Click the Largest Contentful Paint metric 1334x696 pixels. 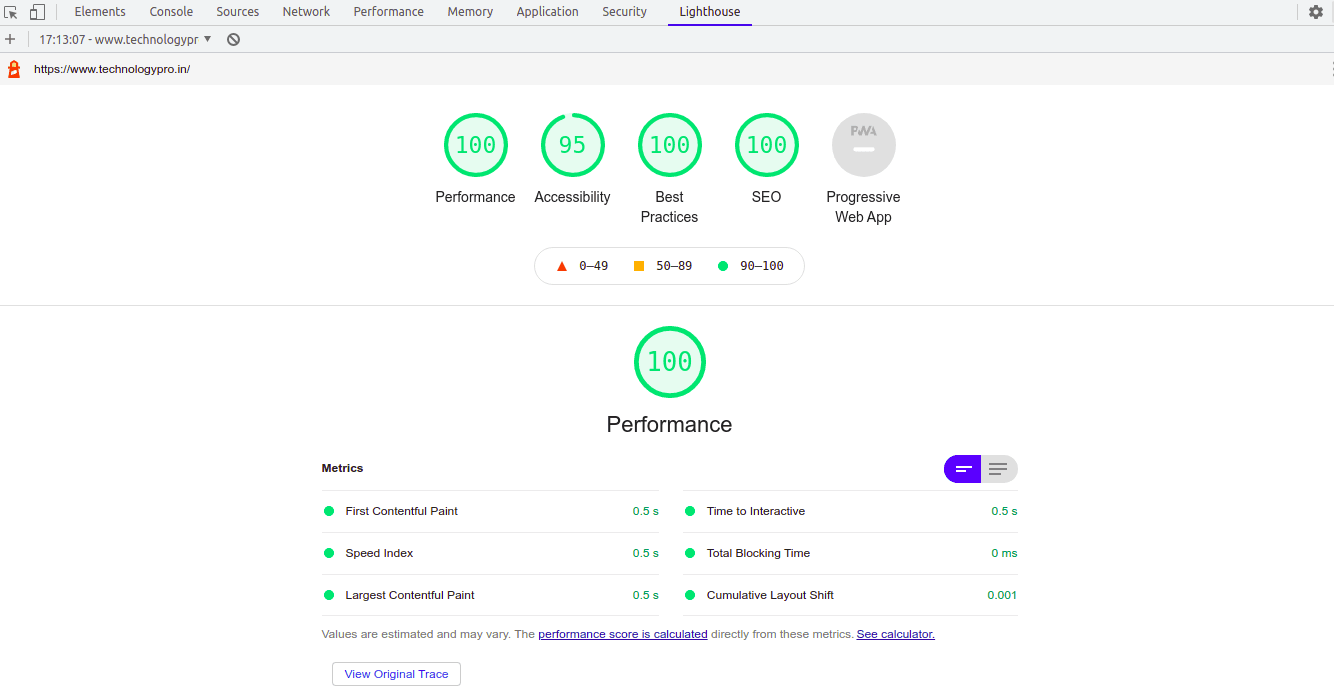(490, 595)
